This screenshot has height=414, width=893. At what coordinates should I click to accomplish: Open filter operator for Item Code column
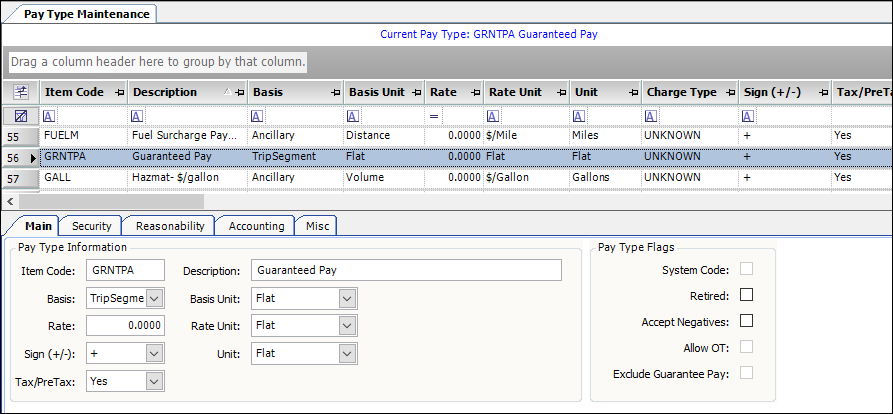[x=50, y=116]
